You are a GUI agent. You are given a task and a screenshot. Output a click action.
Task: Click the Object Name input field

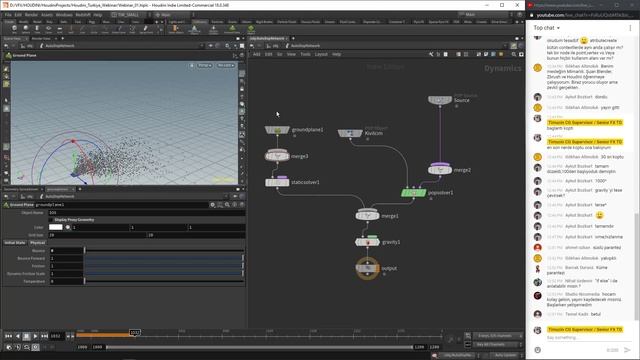tap(147, 213)
